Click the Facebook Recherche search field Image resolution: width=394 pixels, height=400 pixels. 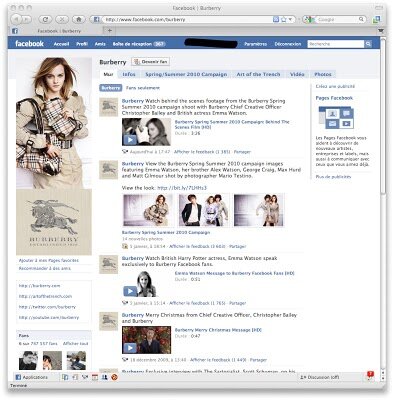tap(336, 44)
